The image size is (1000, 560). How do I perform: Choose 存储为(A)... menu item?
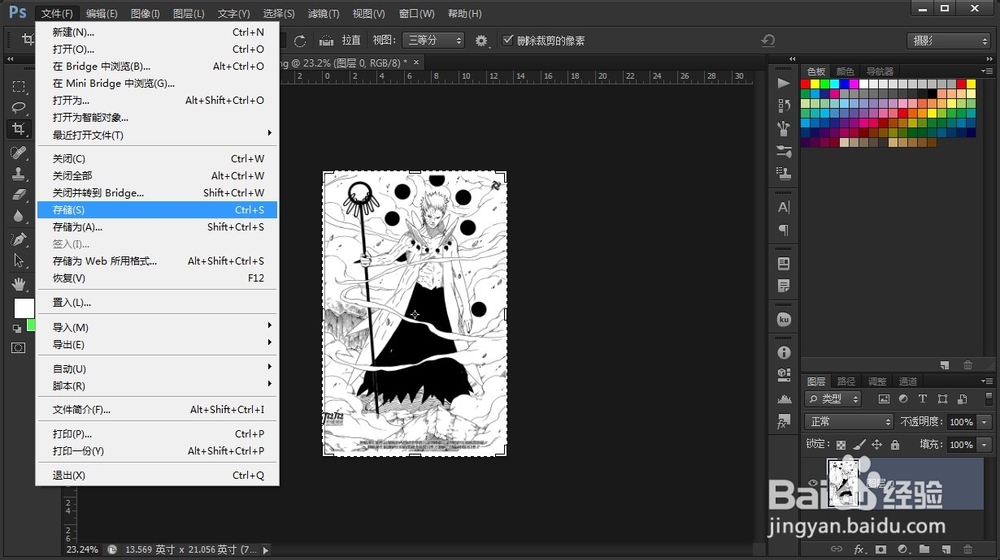[157, 227]
